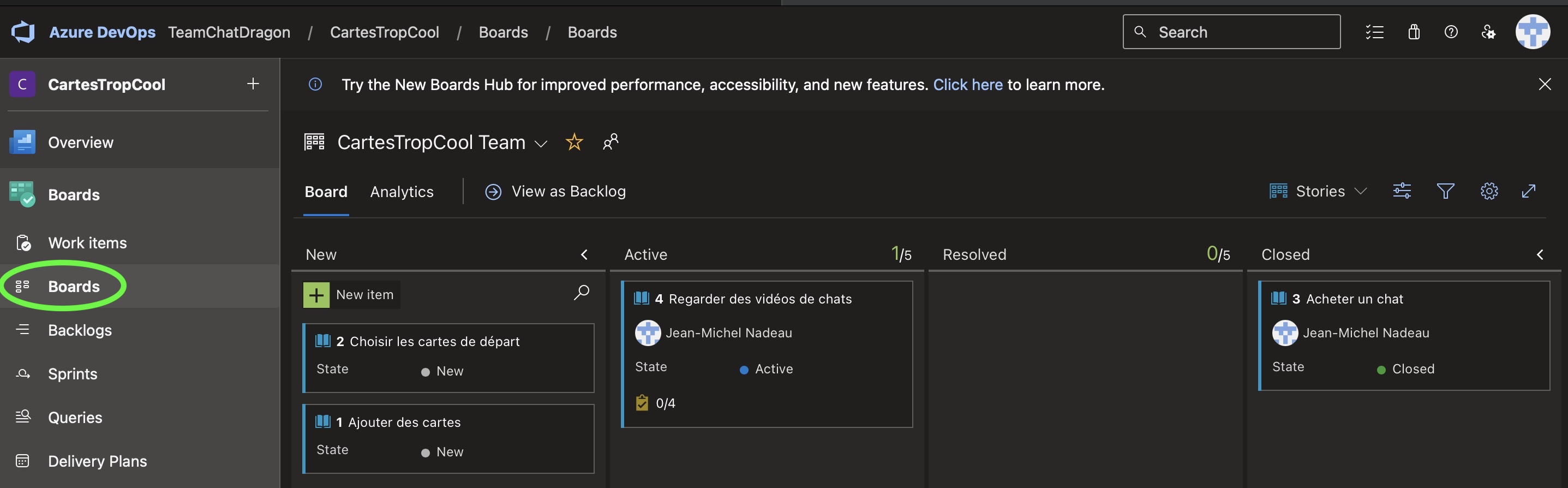The image size is (1568, 488).
Task: Switch to the Board tab
Action: (x=326, y=192)
